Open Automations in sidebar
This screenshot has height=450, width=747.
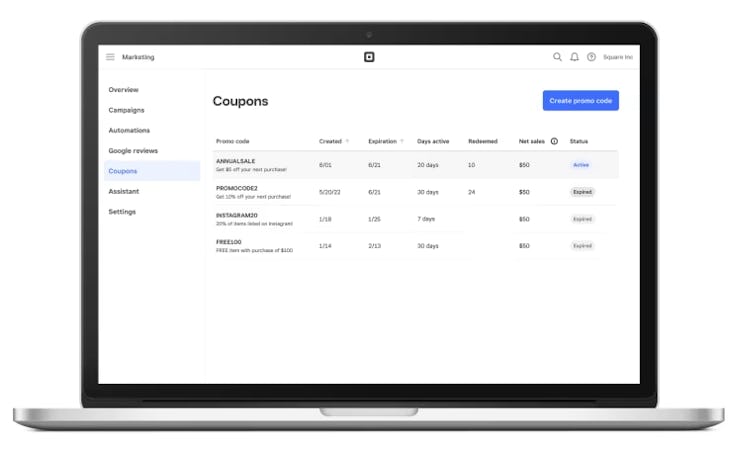(x=129, y=130)
